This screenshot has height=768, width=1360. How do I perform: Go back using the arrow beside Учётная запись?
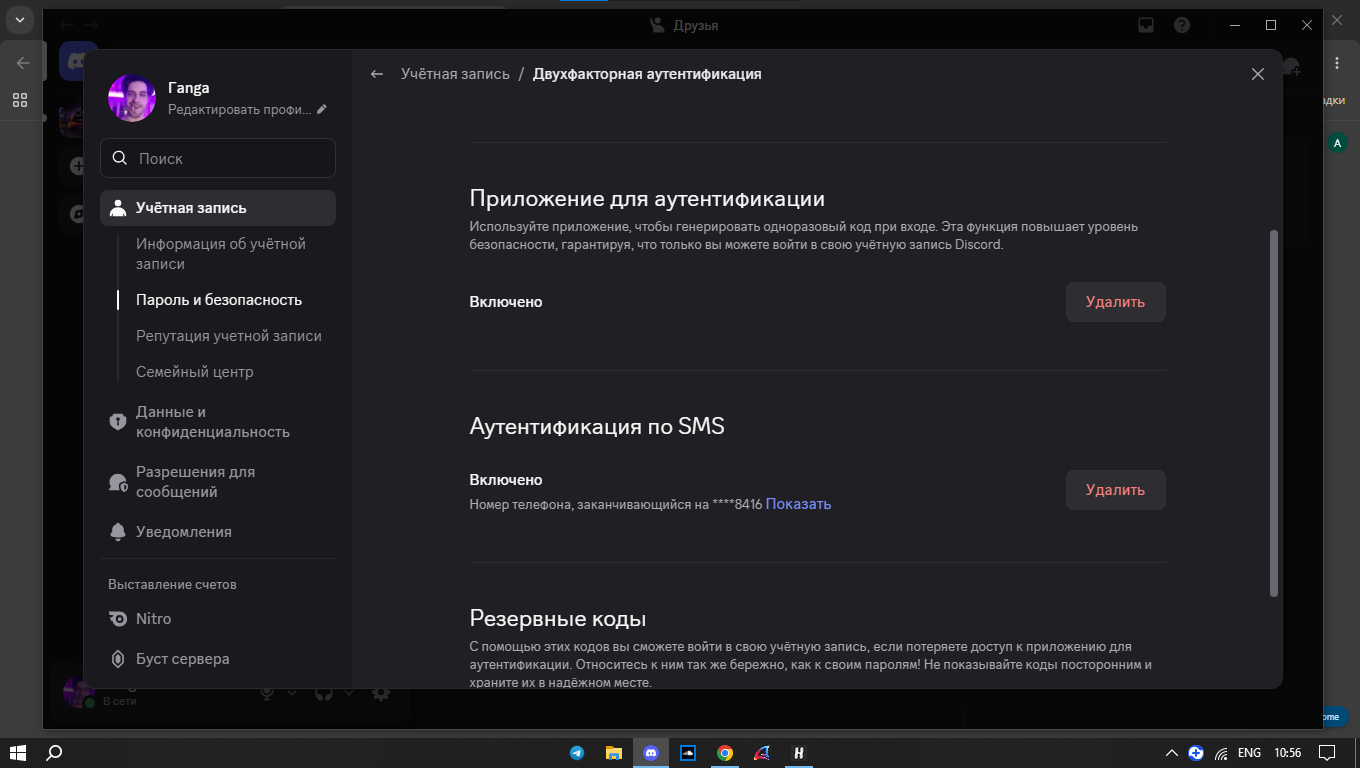click(x=377, y=74)
